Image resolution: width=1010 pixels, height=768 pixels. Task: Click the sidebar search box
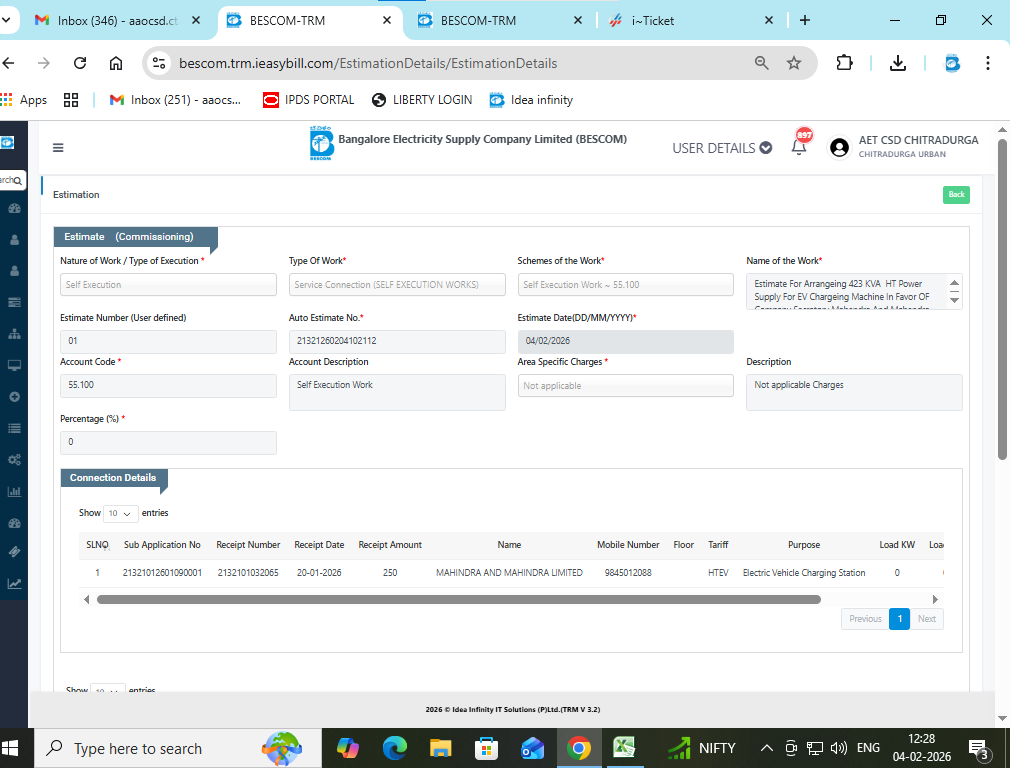click(12, 180)
